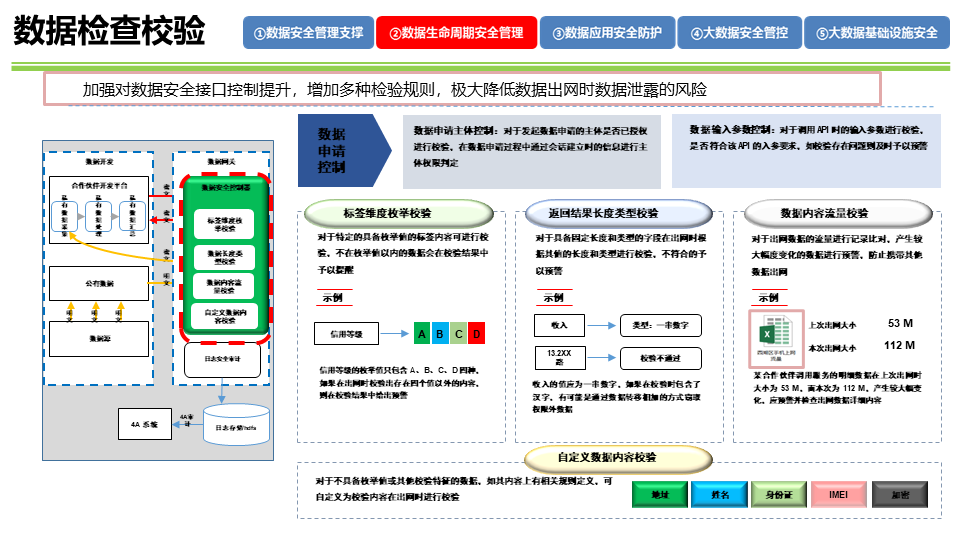The width and height of the screenshot is (960, 540).
Task: Click 示例 under 返回结果长度类型校验
Action: pos(553,298)
